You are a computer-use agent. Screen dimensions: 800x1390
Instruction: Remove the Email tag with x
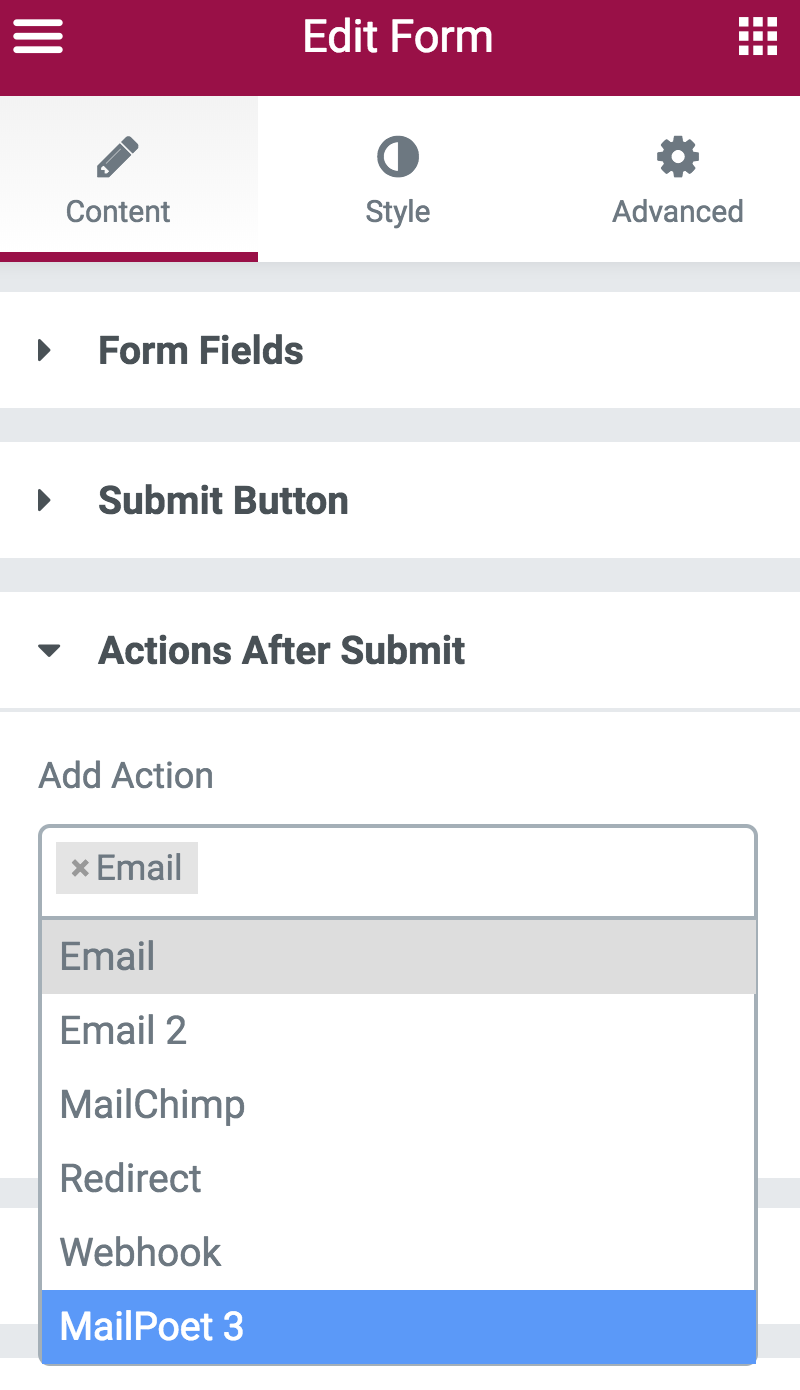click(x=80, y=868)
